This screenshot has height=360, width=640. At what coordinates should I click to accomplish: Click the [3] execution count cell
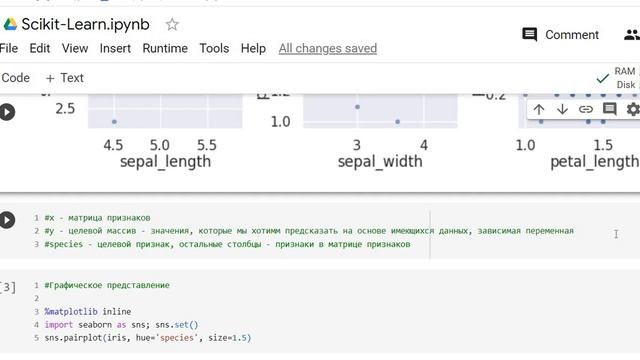click(x=8, y=287)
